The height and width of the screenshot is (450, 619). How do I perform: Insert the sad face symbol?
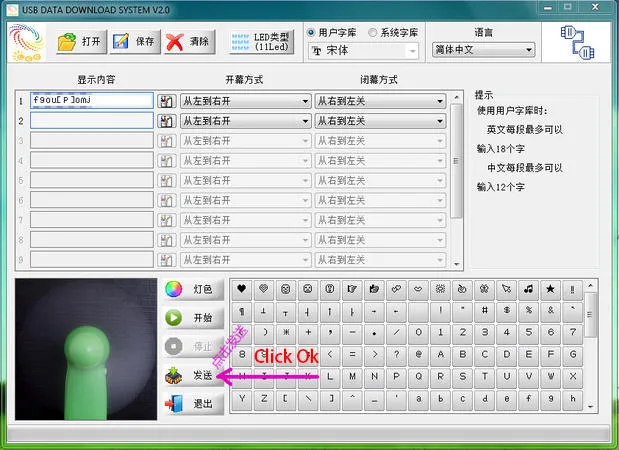308,289
